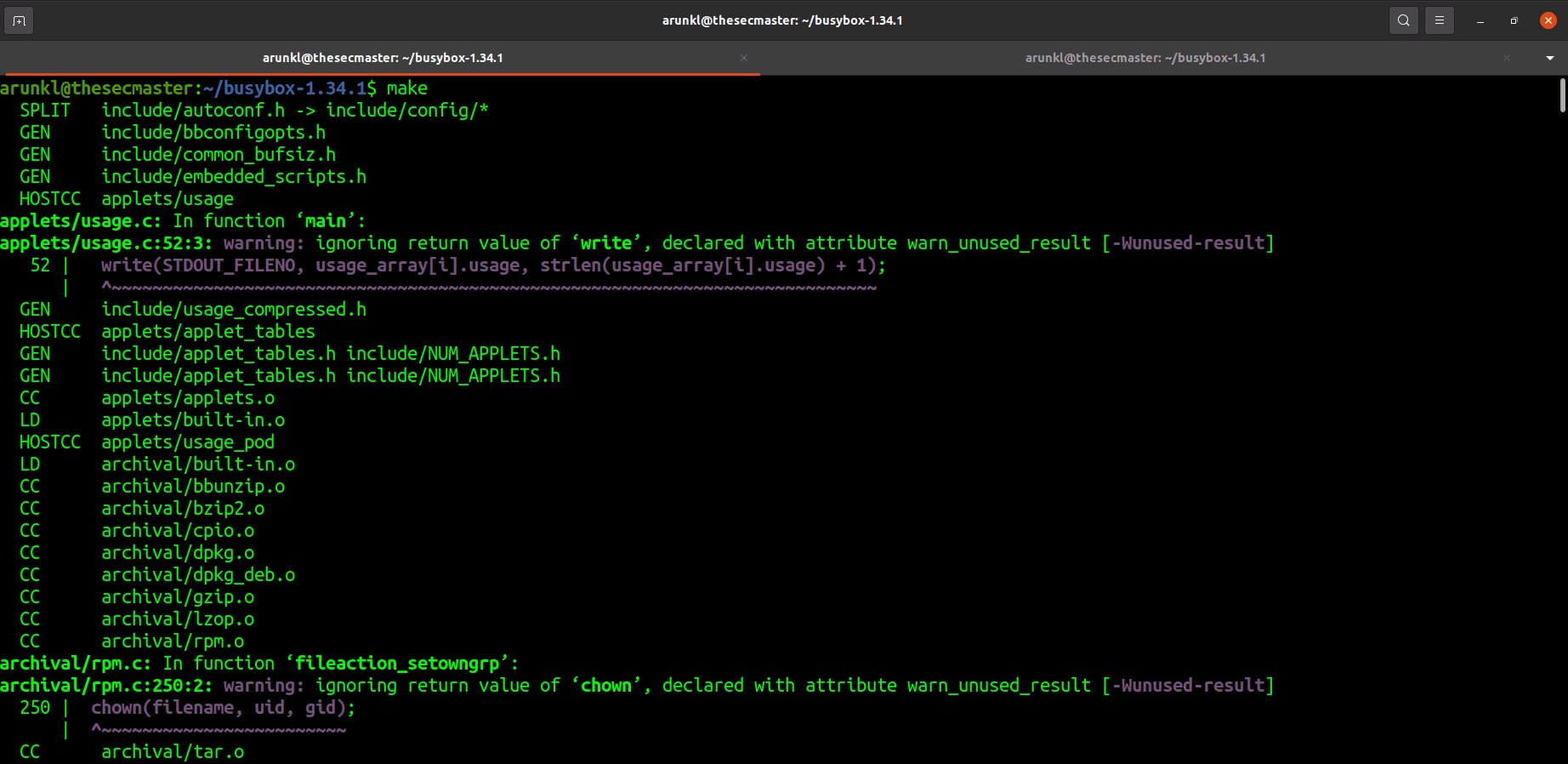Click the 'write(STDOUT_FILENO' code line
1568x764 pixels.
493,265
